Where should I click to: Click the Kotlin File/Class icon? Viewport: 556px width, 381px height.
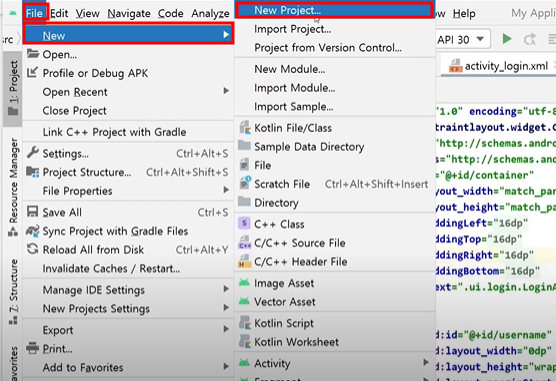tap(244, 127)
